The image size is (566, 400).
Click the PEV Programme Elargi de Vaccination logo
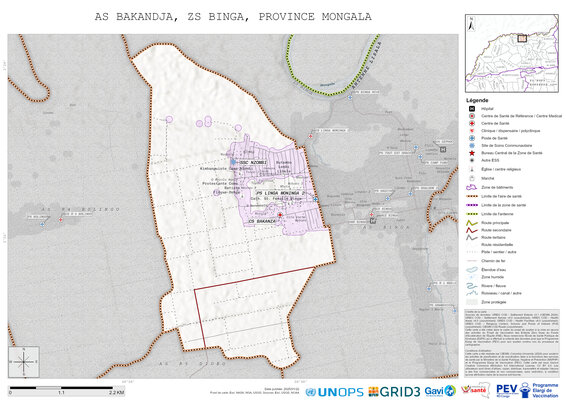pyautogui.click(x=528, y=390)
